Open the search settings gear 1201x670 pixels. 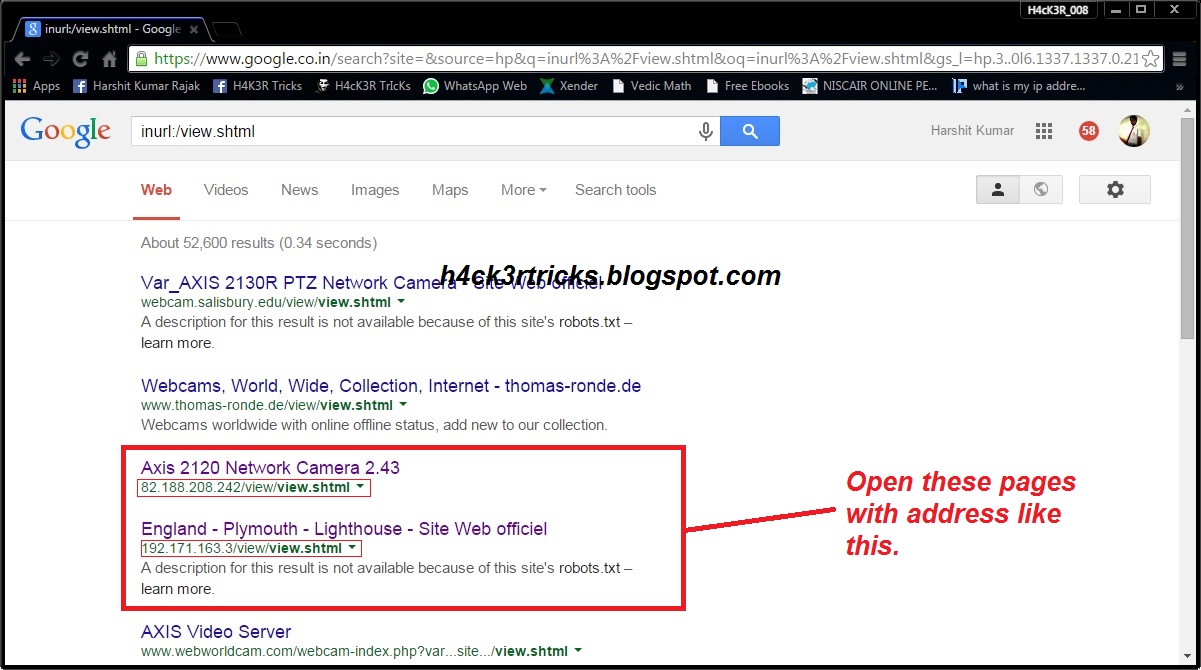[1115, 189]
